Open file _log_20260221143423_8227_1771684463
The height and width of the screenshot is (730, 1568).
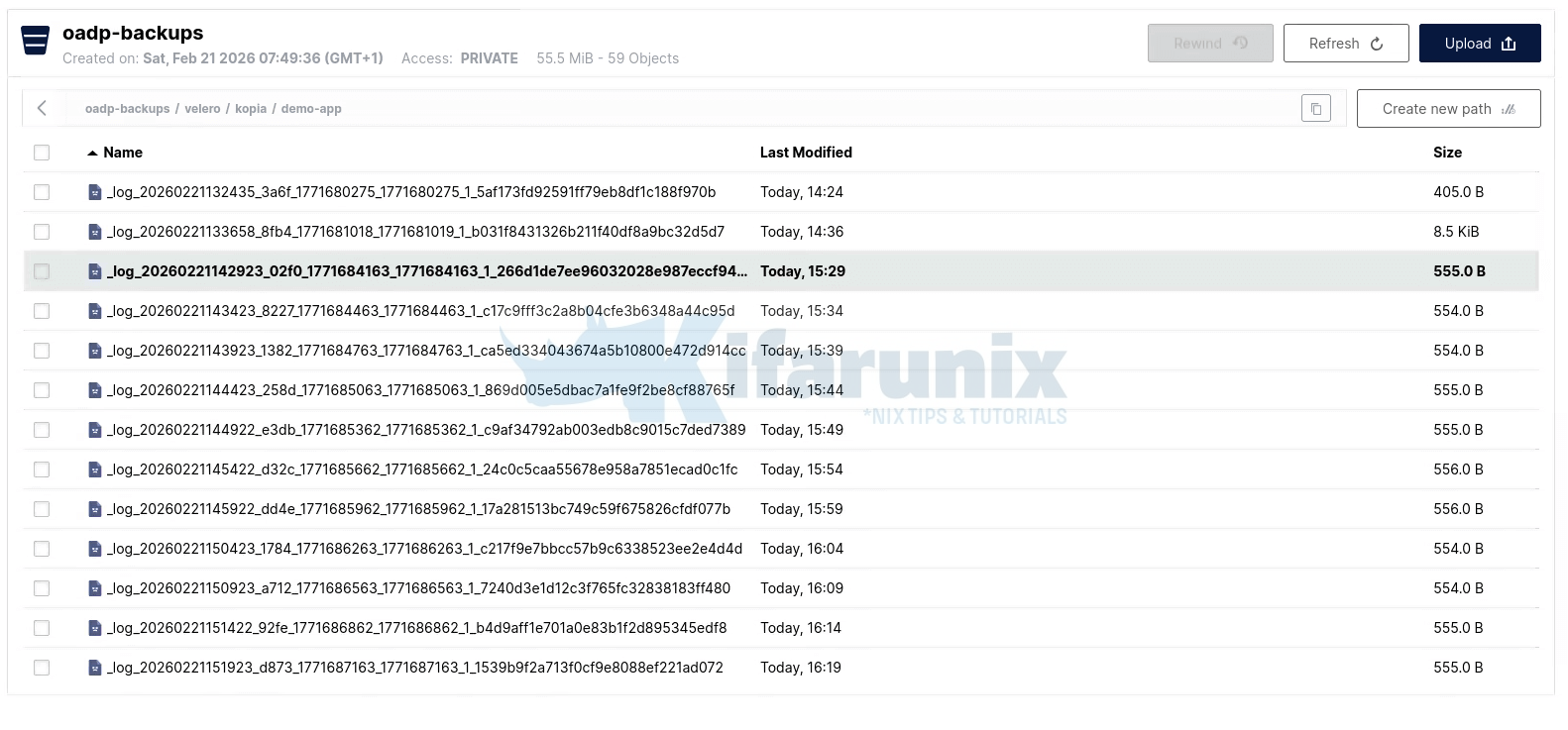point(421,311)
